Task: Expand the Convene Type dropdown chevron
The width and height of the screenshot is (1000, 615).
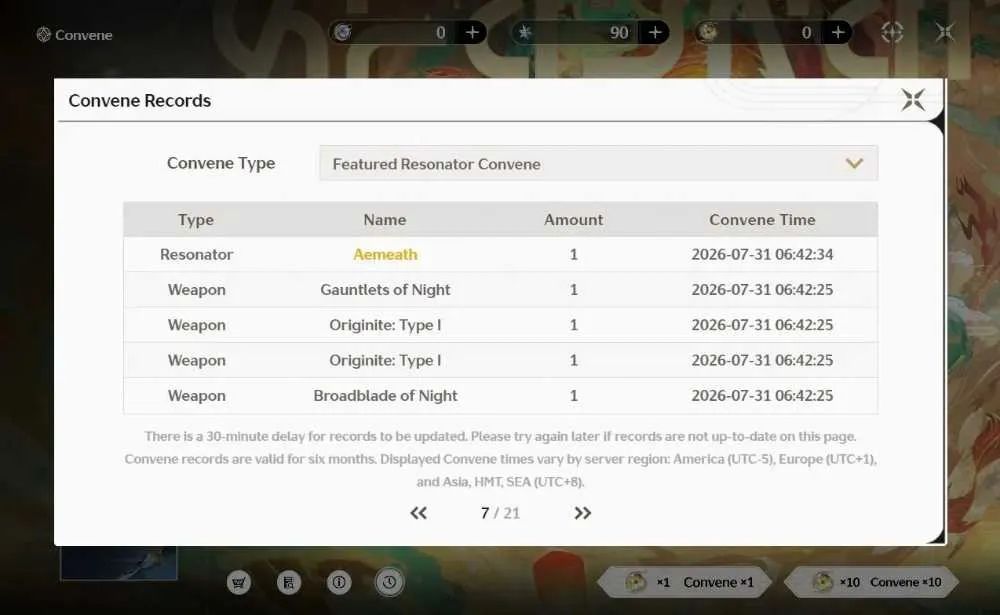Action: tap(854, 163)
